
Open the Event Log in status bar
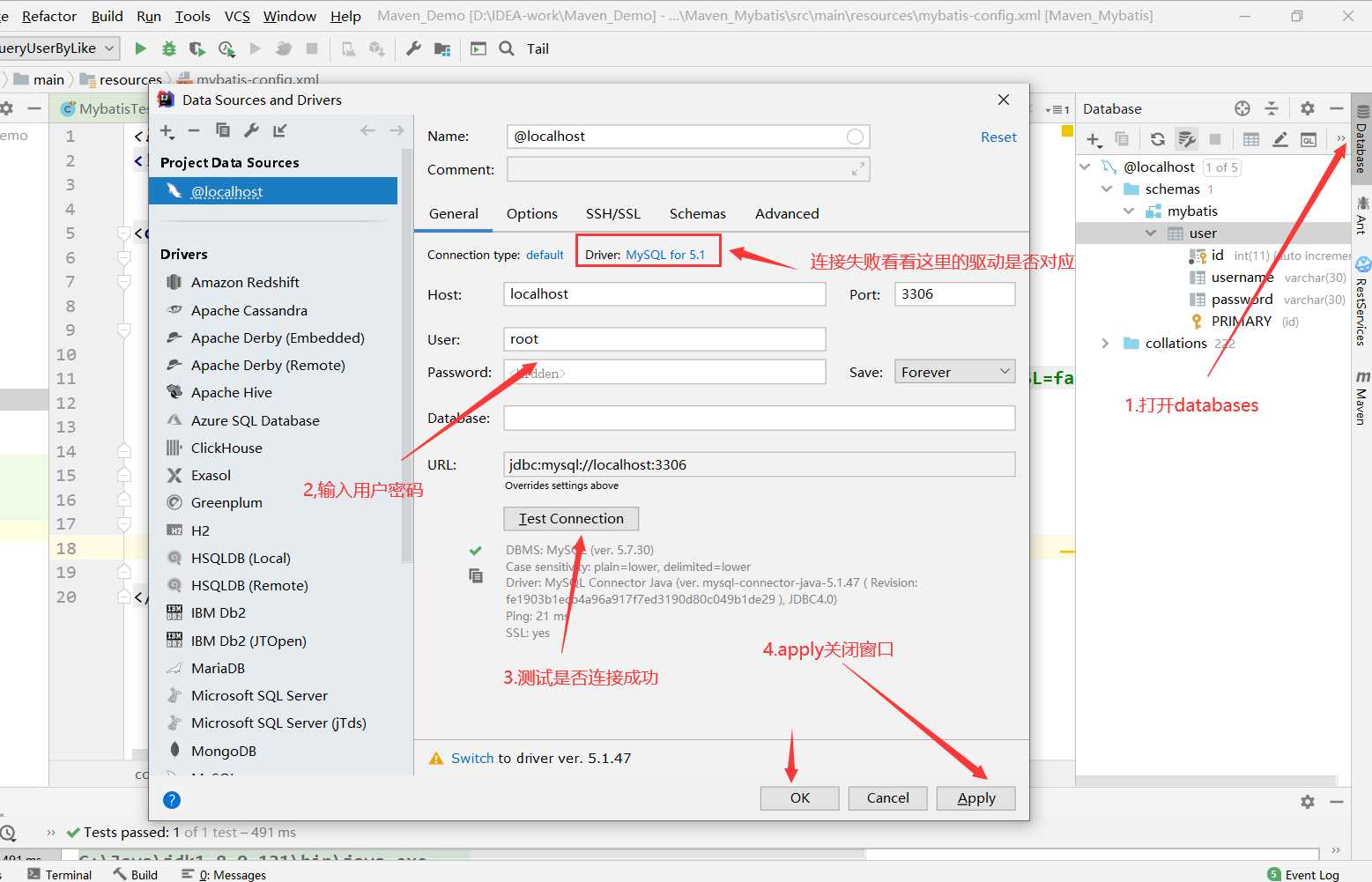[x=1303, y=874]
